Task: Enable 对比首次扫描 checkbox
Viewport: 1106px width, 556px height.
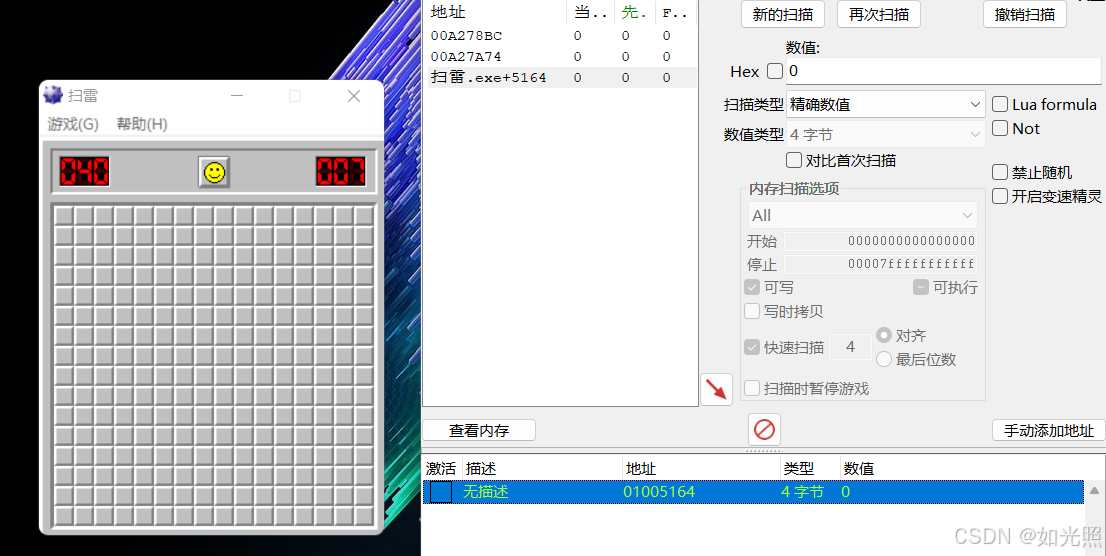Action: pos(794,160)
